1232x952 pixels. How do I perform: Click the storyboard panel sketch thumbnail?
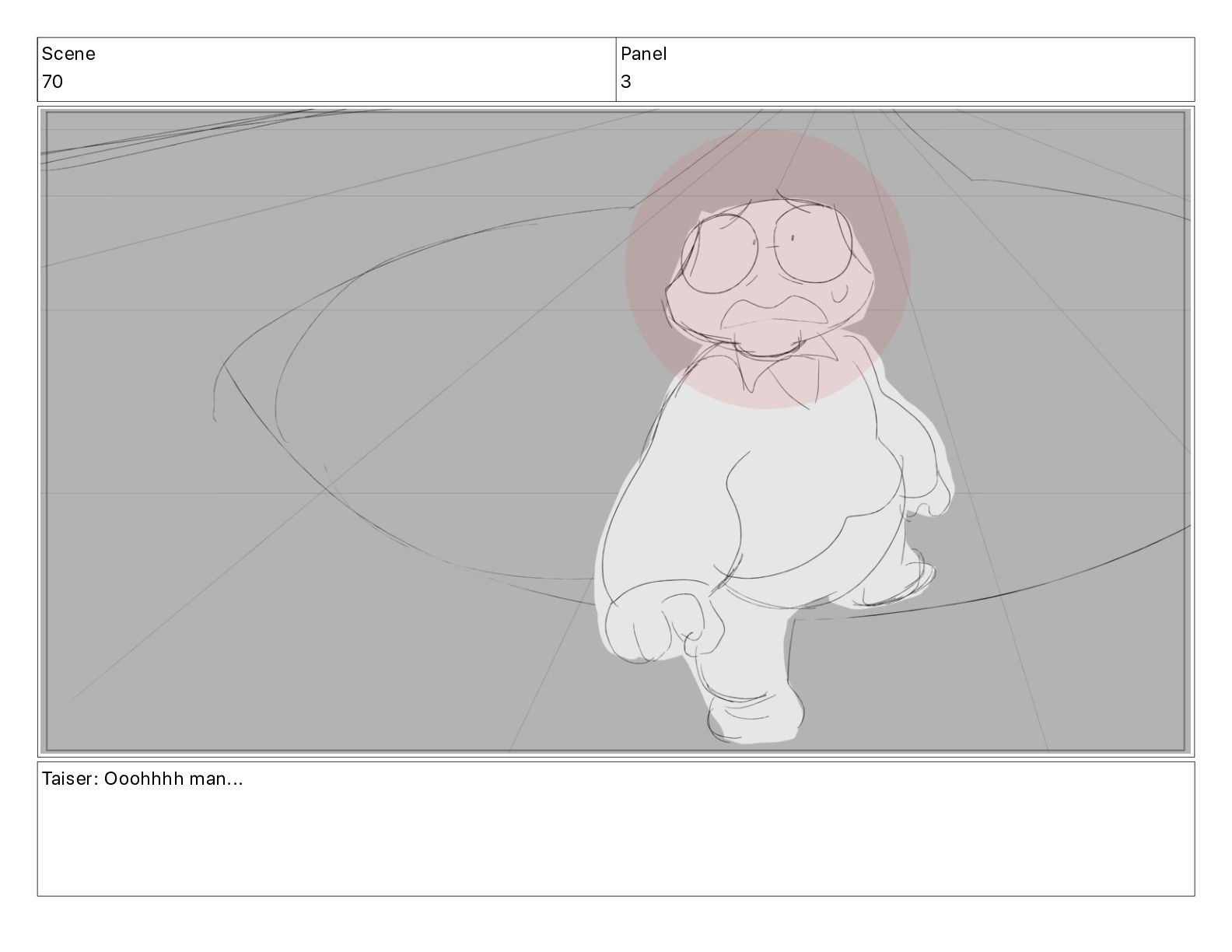click(616, 432)
